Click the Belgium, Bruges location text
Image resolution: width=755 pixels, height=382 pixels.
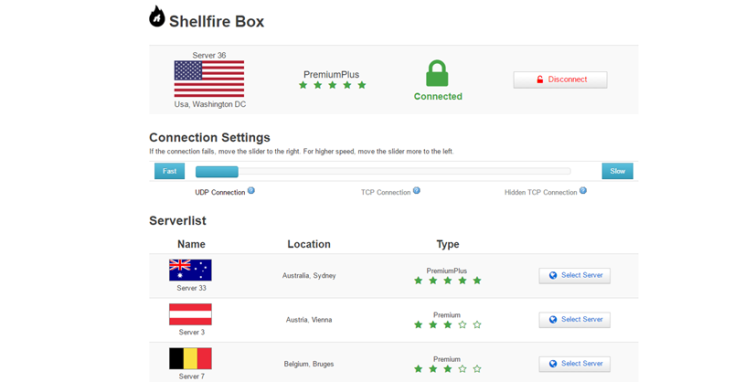click(309, 364)
